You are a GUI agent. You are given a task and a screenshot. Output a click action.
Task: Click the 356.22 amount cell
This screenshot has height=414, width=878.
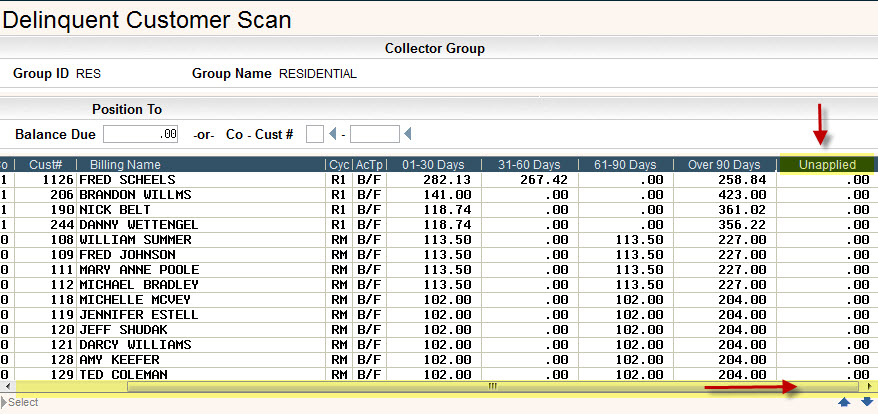point(742,225)
